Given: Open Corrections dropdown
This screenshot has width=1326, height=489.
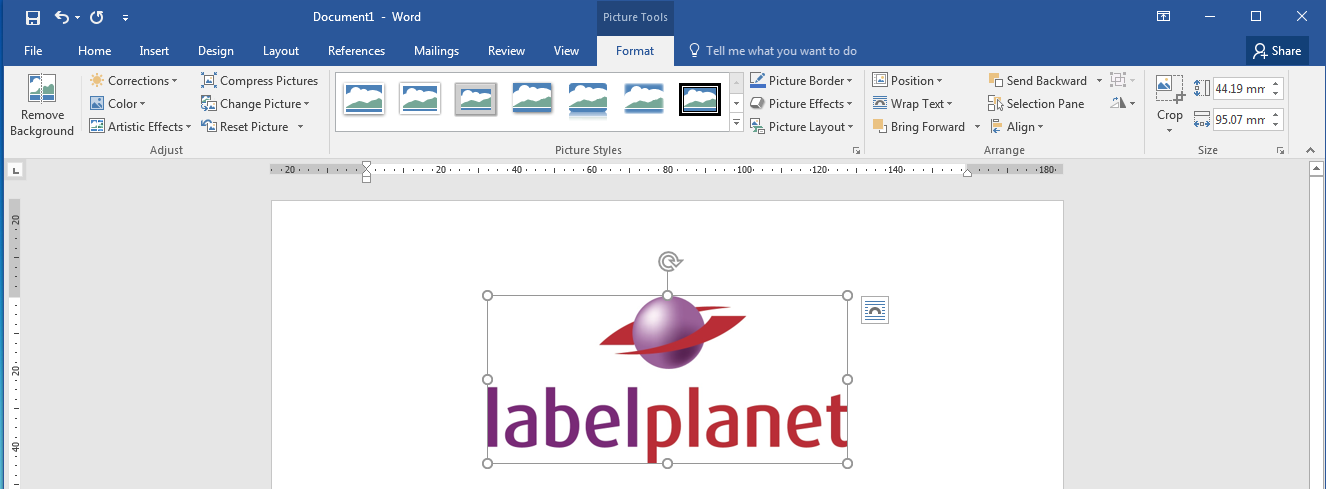Looking at the screenshot, I should [x=133, y=81].
